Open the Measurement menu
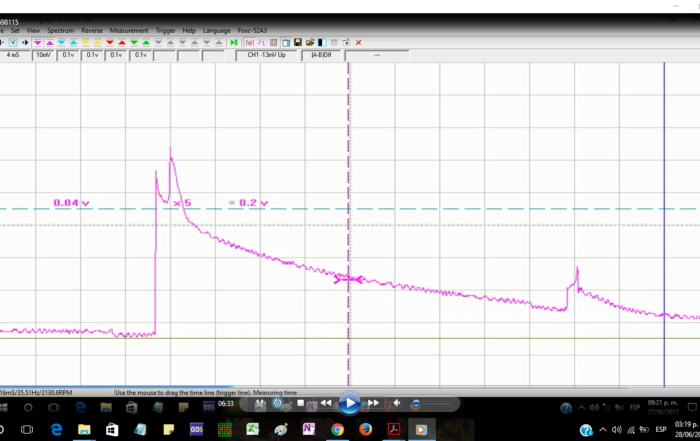 [x=129, y=31]
